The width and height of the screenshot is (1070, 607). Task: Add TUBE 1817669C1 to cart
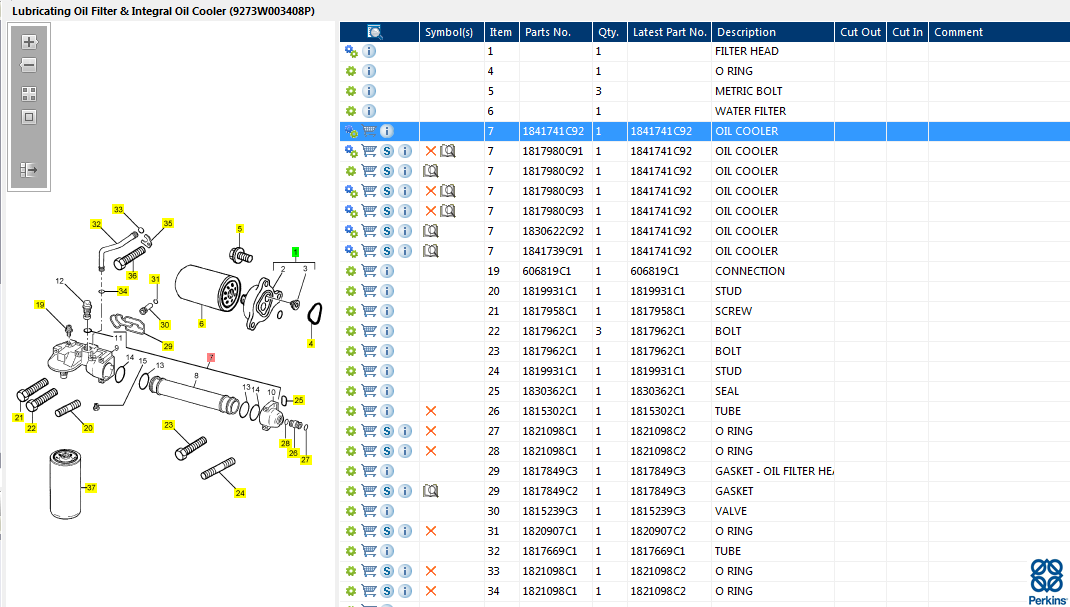369,550
